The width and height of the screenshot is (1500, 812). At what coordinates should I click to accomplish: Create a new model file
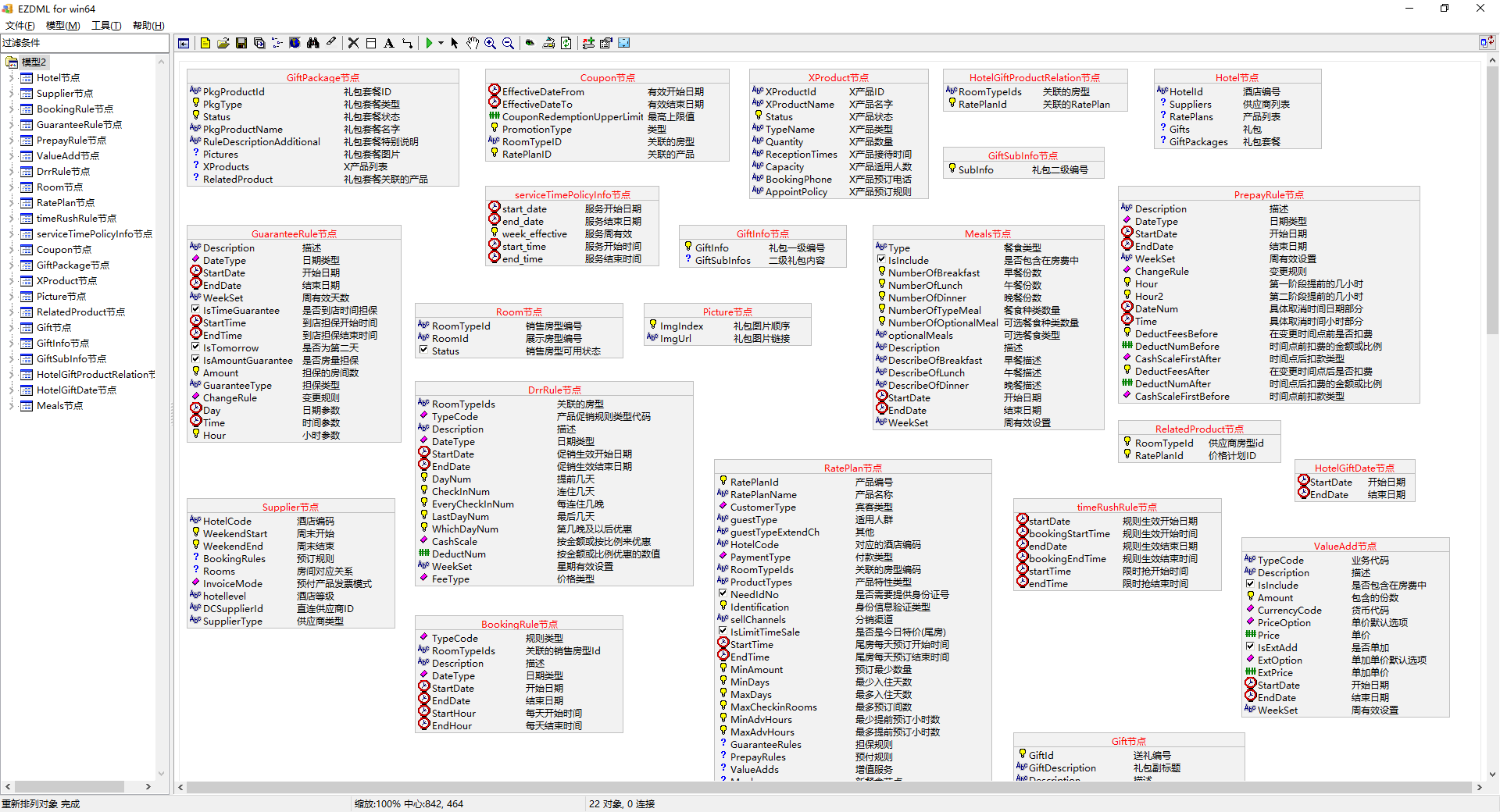[205, 43]
